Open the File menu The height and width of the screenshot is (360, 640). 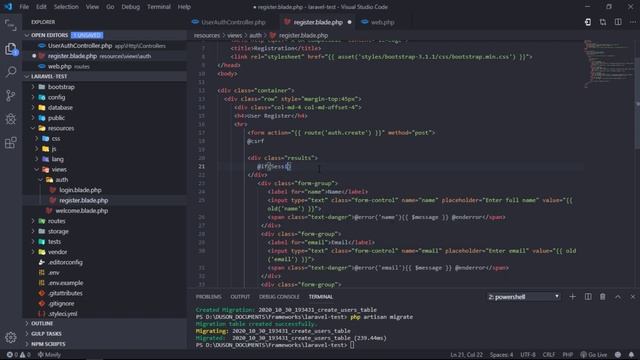click(x=24, y=7)
